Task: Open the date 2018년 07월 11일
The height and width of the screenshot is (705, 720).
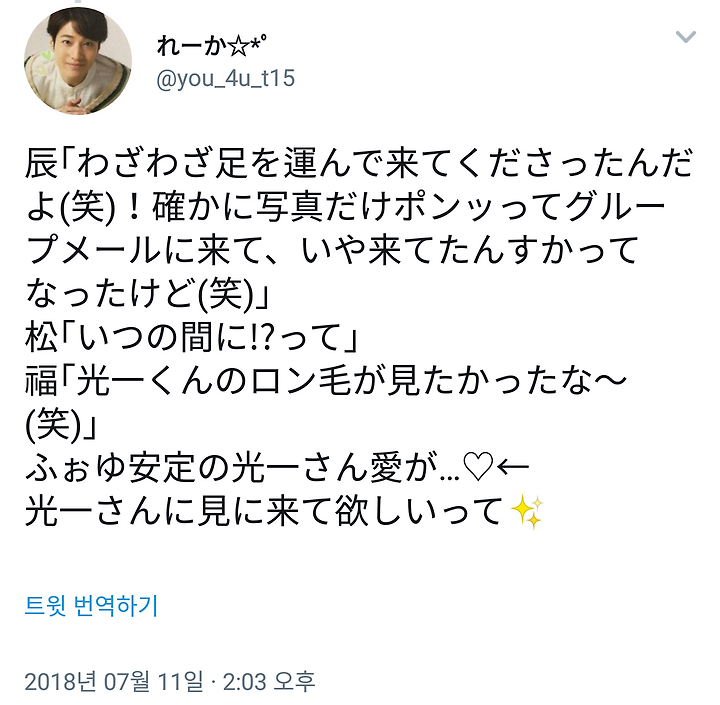Action: click(x=114, y=682)
